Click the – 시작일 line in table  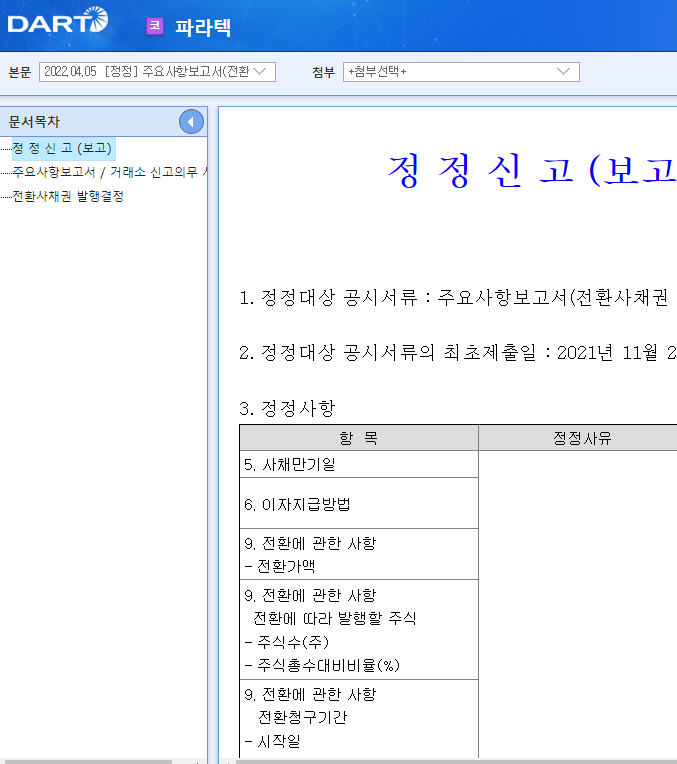click(x=272, y=742)
